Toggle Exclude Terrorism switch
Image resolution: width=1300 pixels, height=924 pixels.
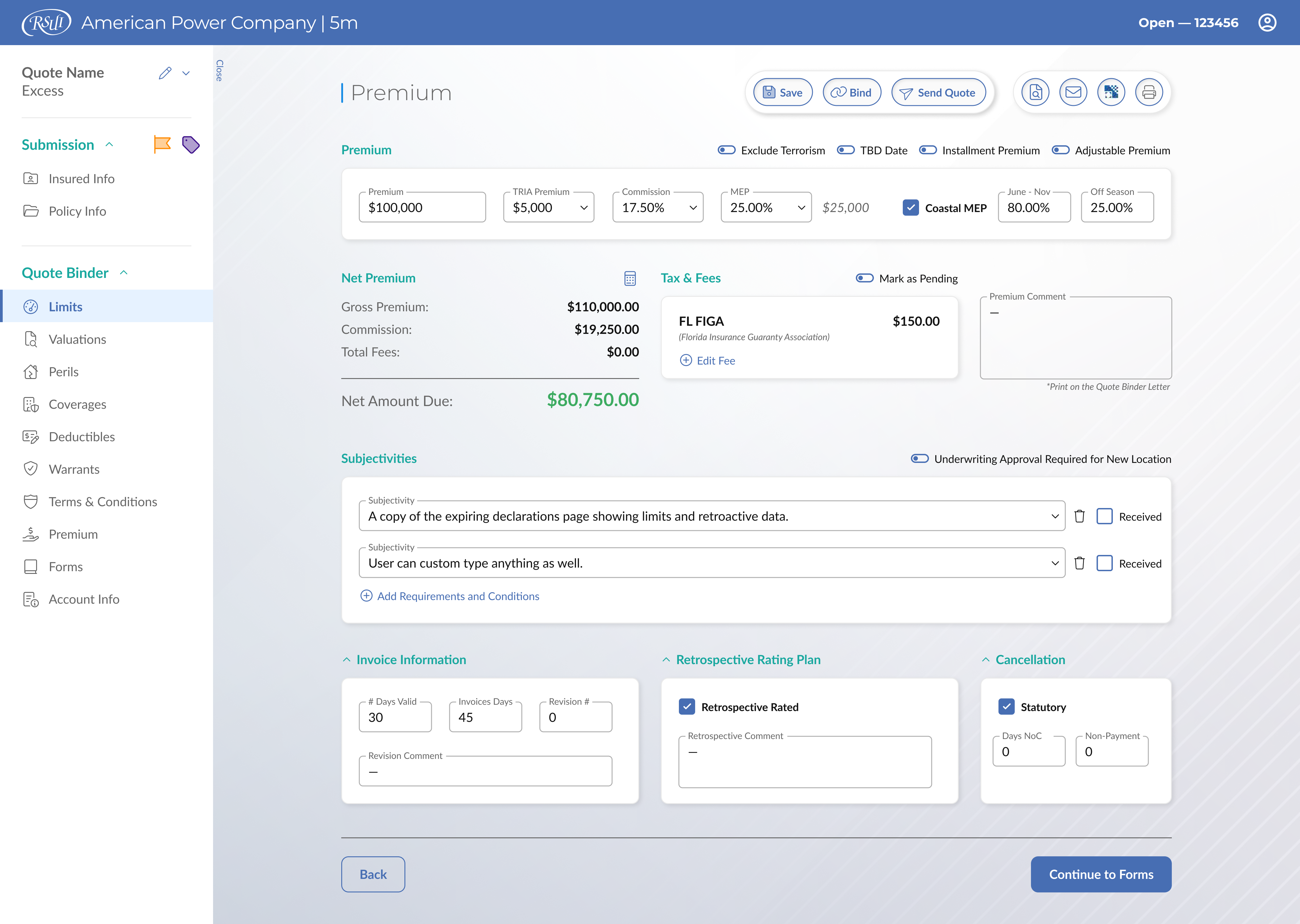(726, 150)
